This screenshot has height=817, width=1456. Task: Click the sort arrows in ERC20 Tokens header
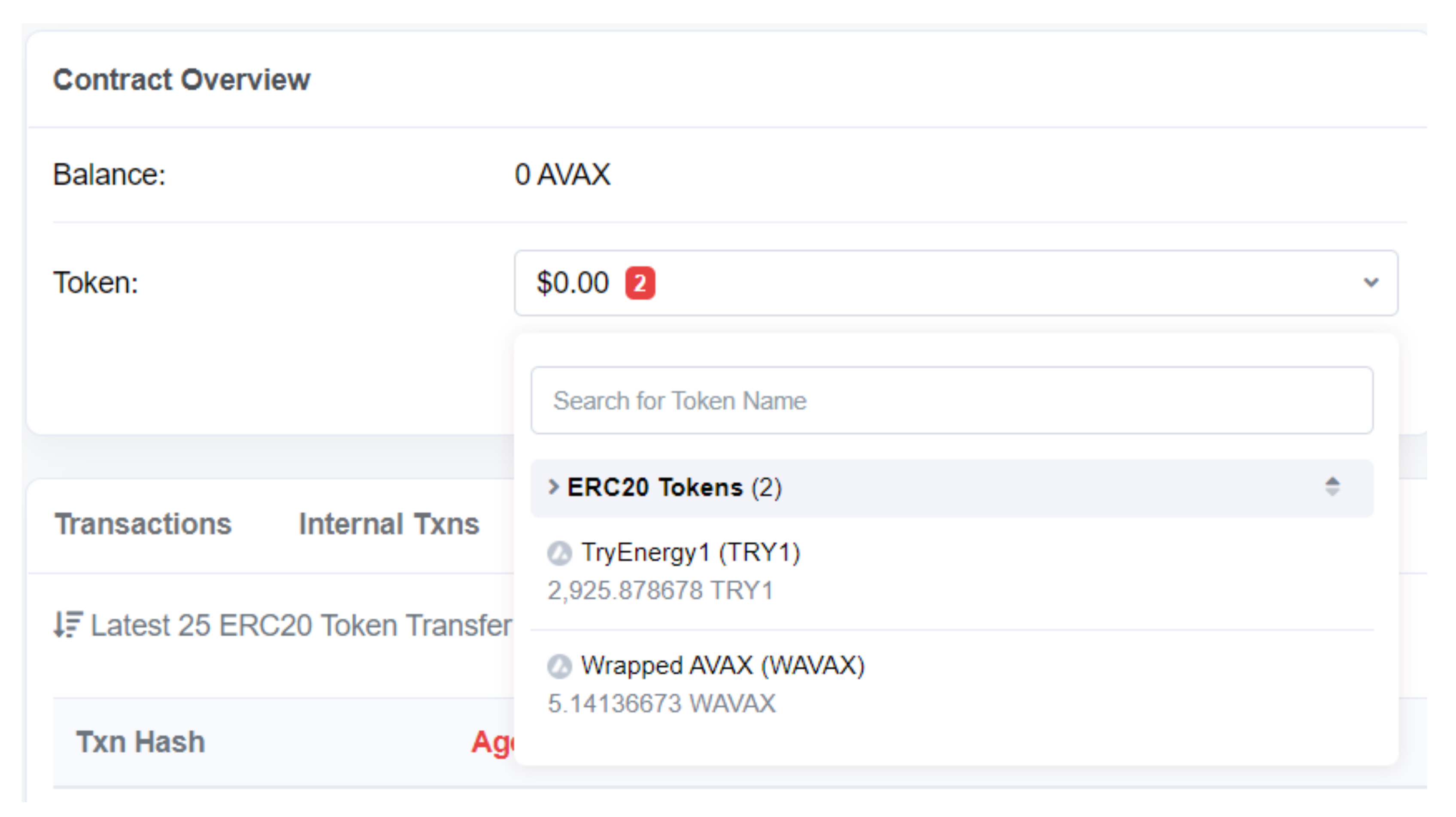click(x=1332, y=487)
